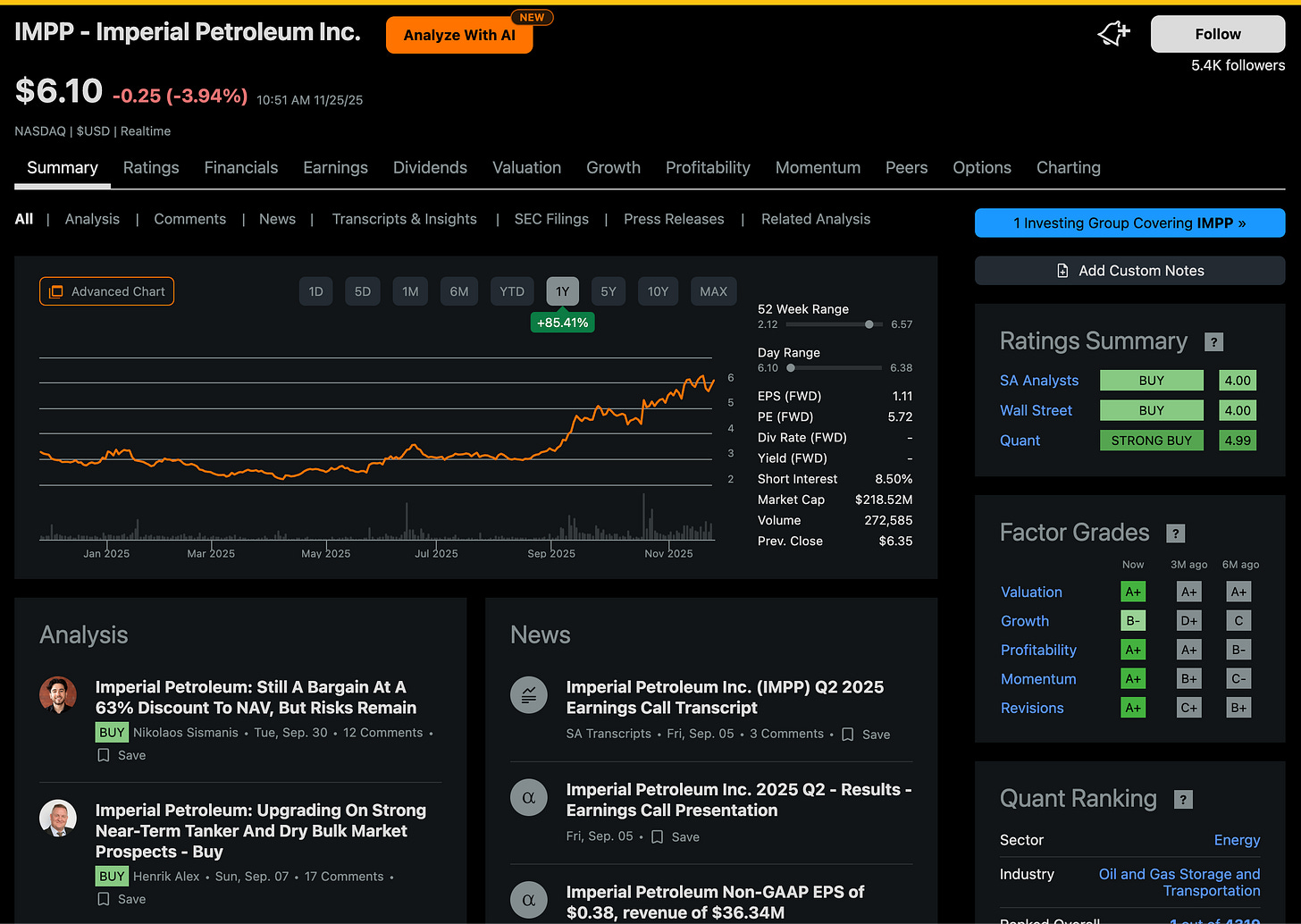
Task: Click the alpha icon beside Non-GAAP EPS news
Action: 528,900
